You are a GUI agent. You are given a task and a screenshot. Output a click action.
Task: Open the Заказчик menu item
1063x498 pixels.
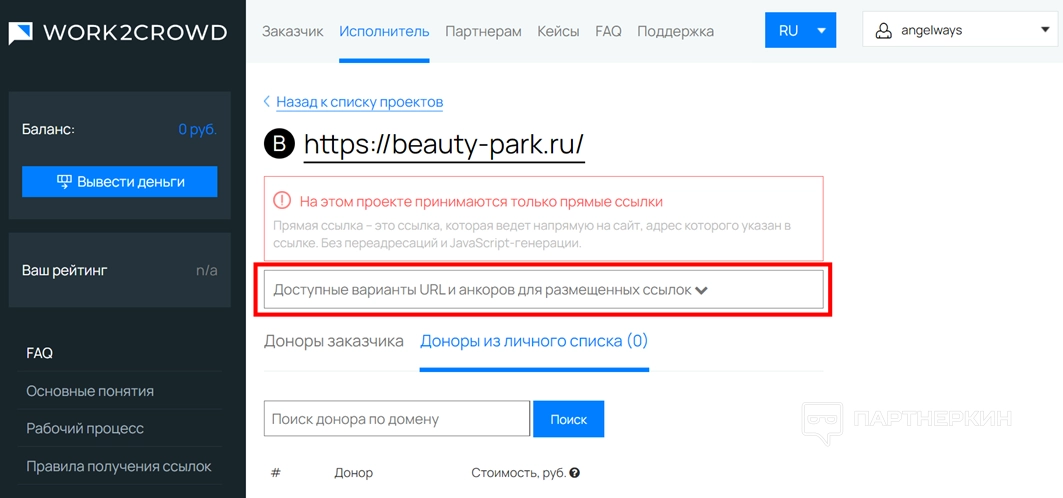coord(293,31)
